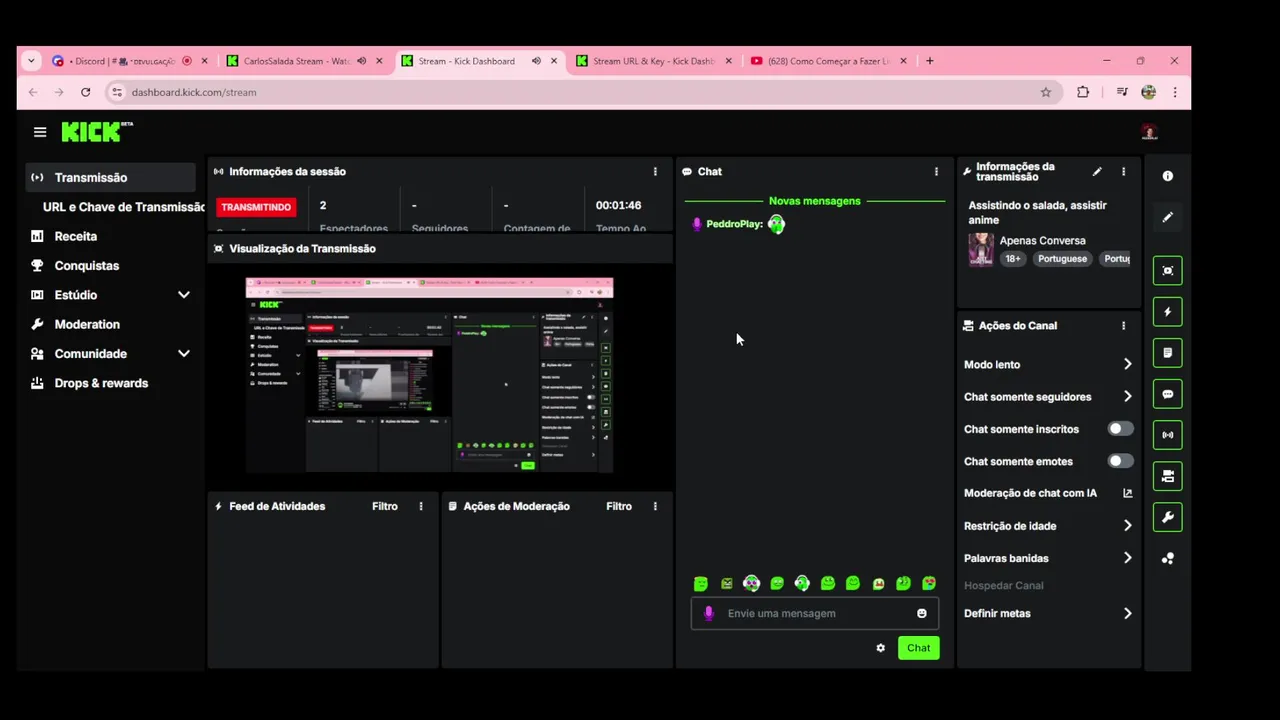Click the info icon in the right sidebar

pyautogui.click(x=1167, y=176)
